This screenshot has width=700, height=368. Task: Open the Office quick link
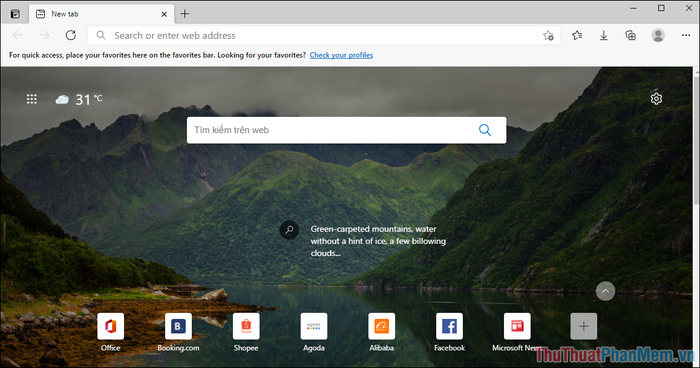[x=110, y=332]
